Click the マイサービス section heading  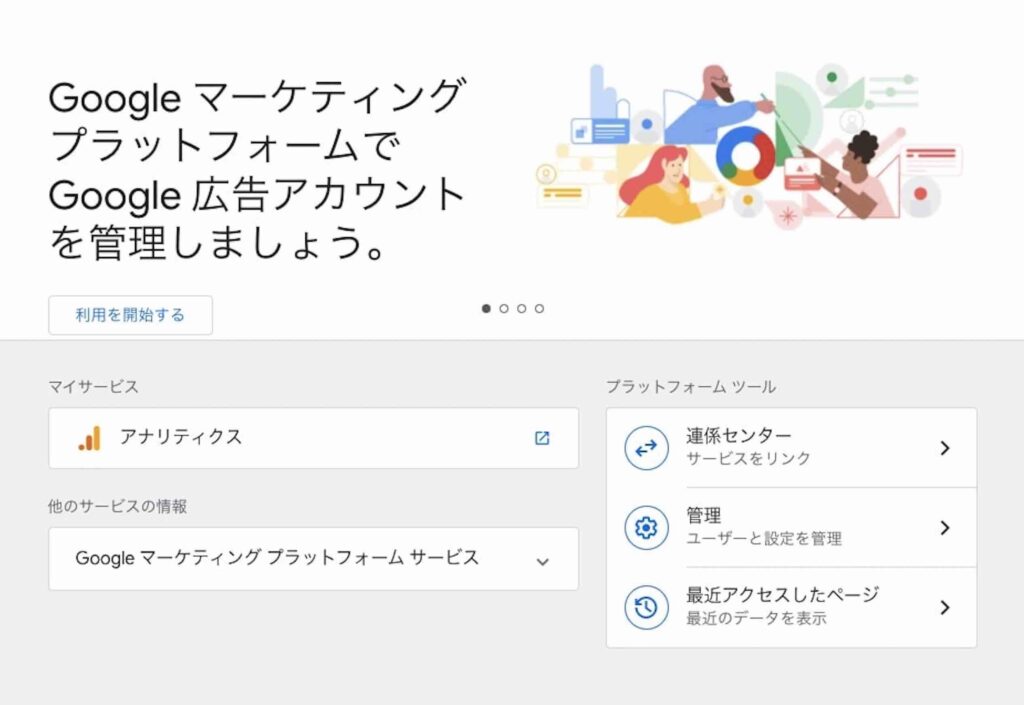point(93,386)
